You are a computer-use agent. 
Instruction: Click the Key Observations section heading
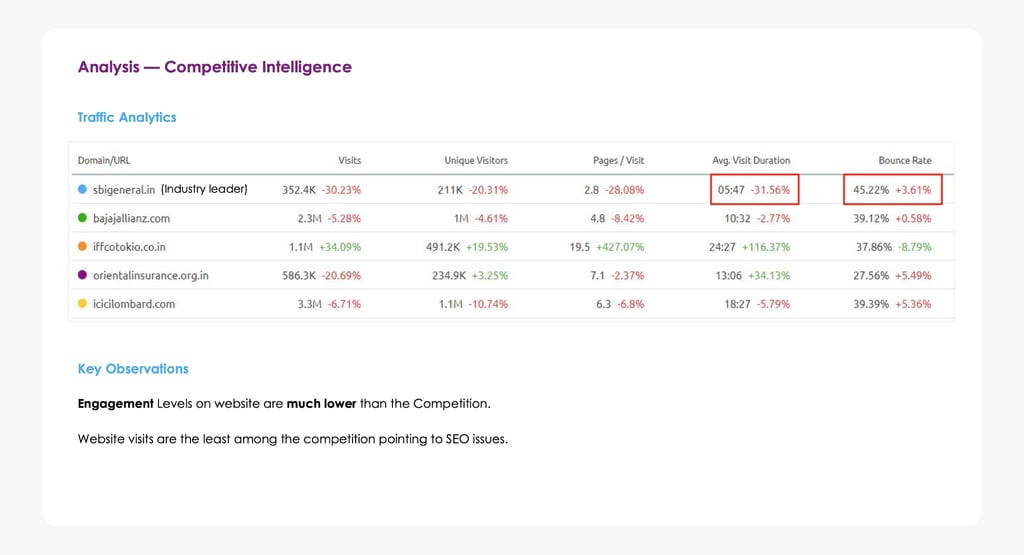(133, 369)
